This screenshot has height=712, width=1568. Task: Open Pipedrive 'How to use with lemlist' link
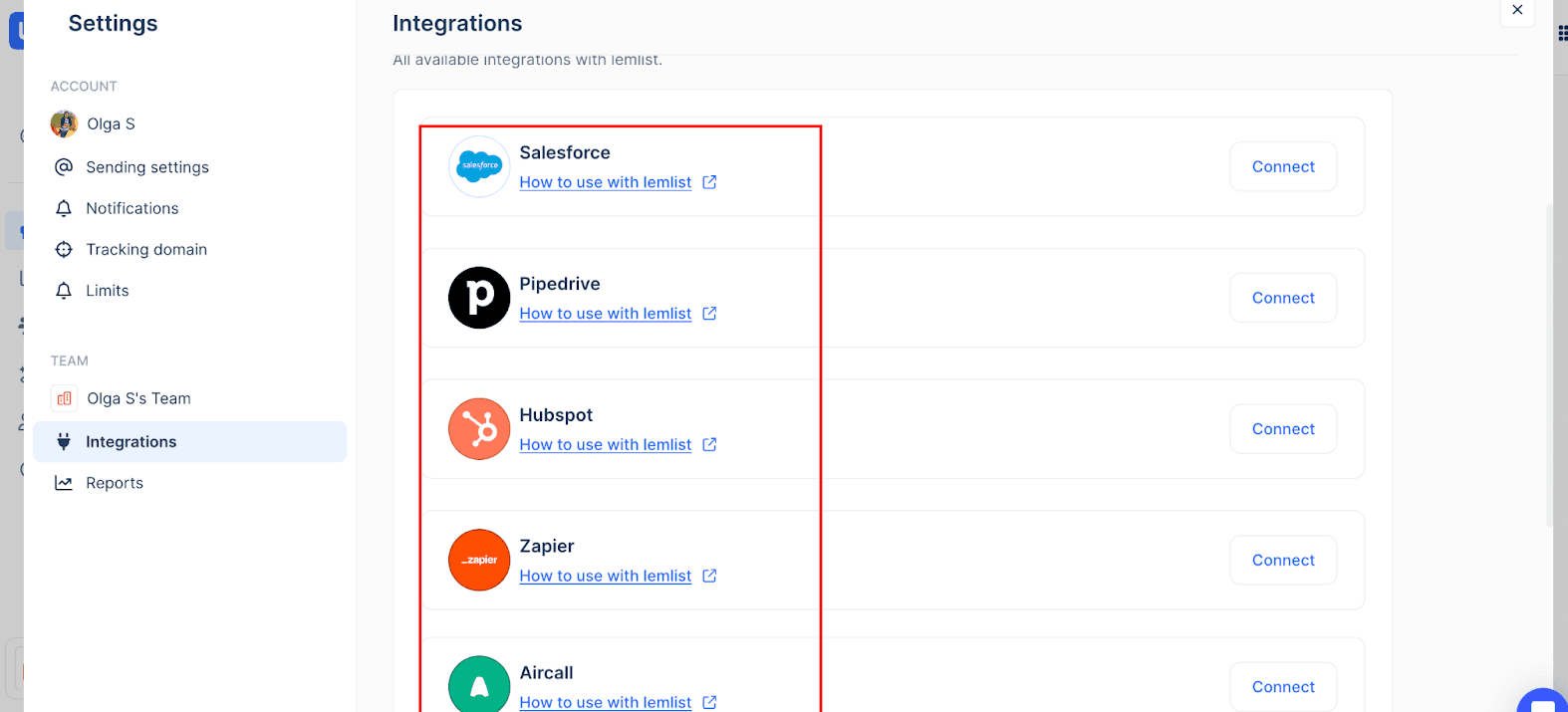tap(606, 314)
